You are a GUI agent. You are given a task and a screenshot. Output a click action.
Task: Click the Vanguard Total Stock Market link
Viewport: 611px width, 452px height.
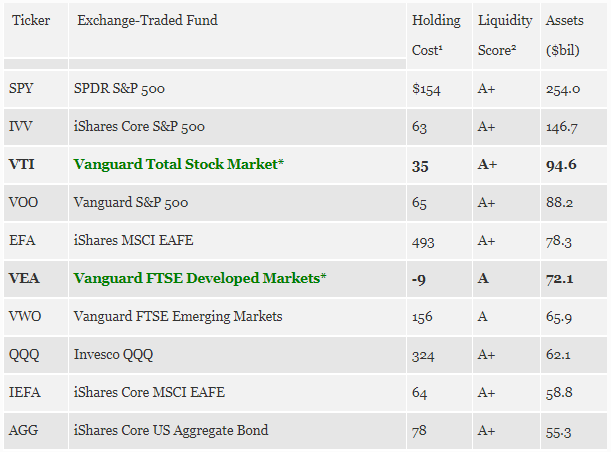178,164
